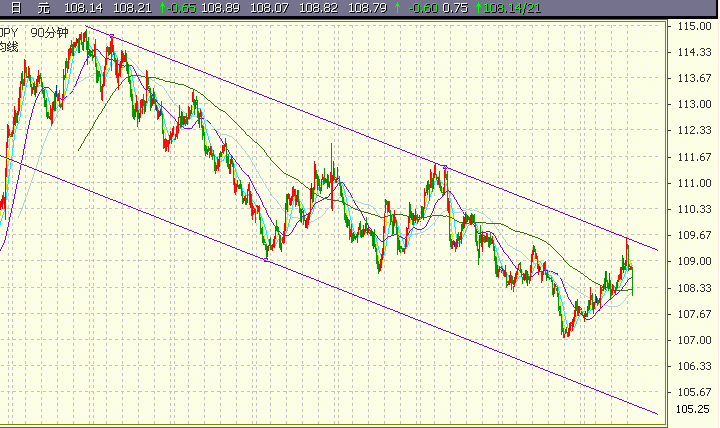Select the 113.67 axis price level
Screen dimensions: 720x428
[695, 78]
